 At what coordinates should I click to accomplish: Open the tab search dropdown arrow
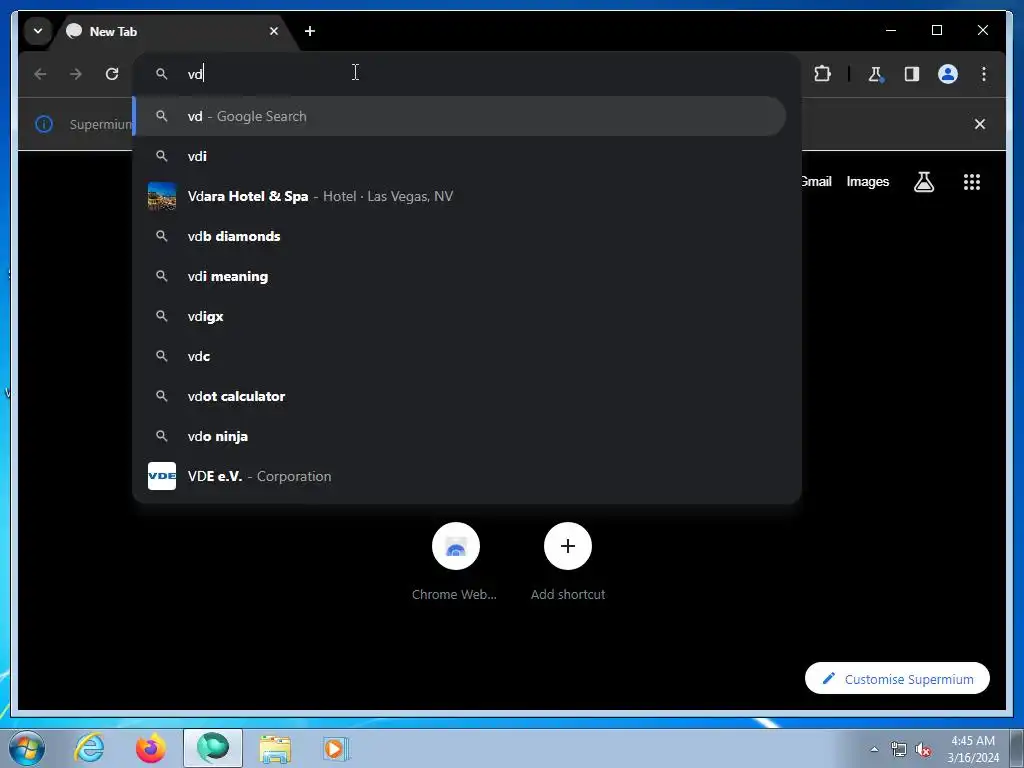38,31
